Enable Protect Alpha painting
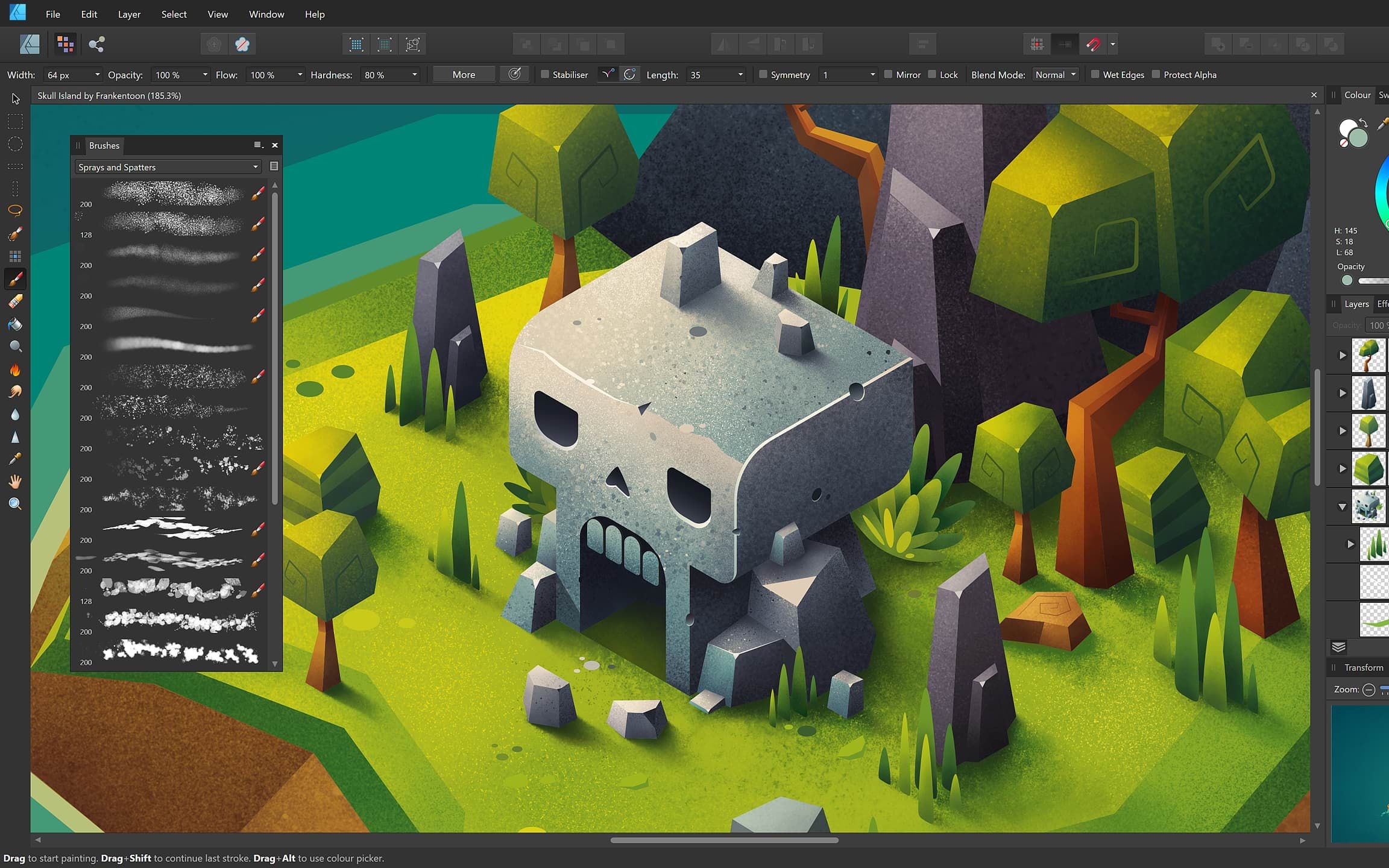1389x868 pixels. pos(1156,74)
